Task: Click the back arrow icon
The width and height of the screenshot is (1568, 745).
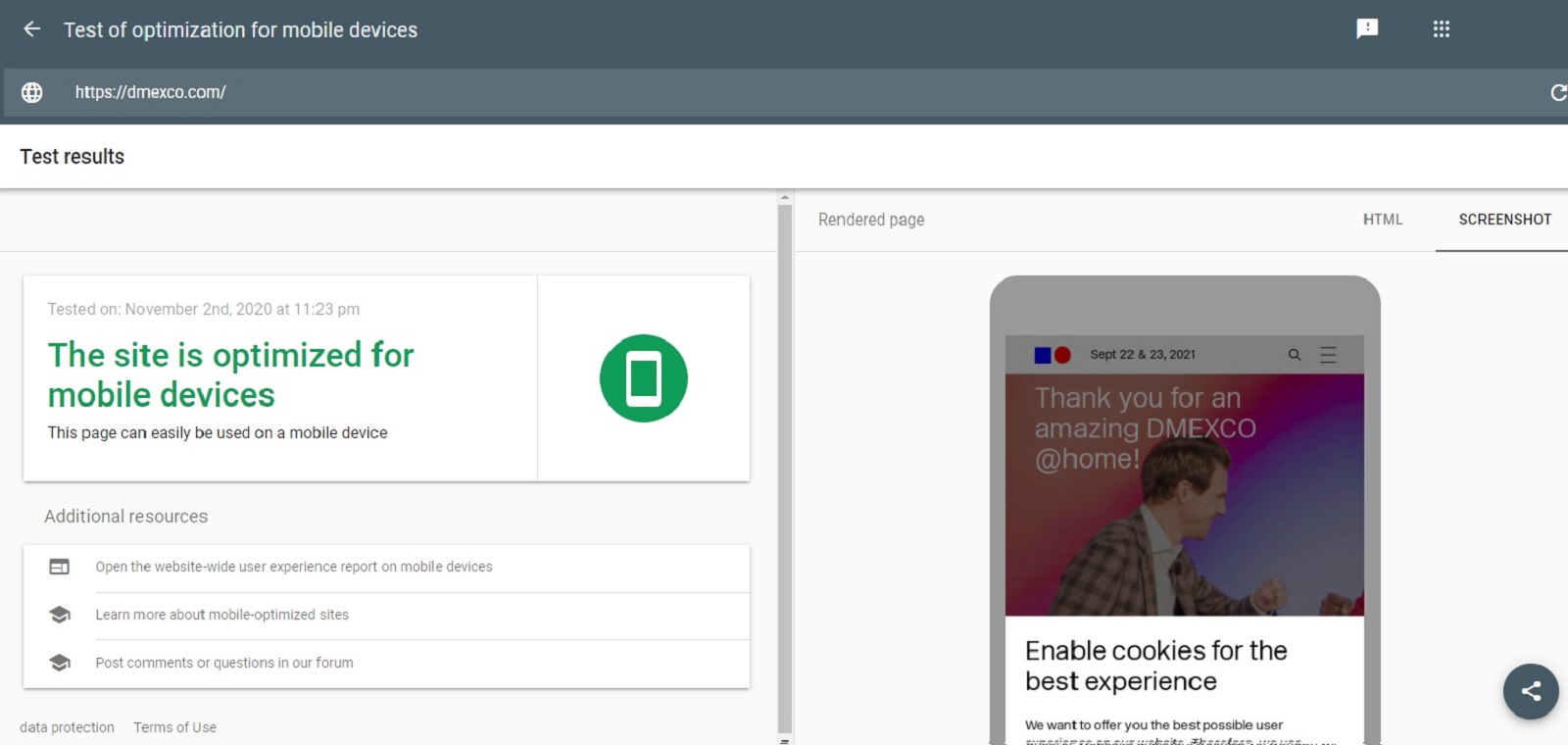Action: coord(31,29)
